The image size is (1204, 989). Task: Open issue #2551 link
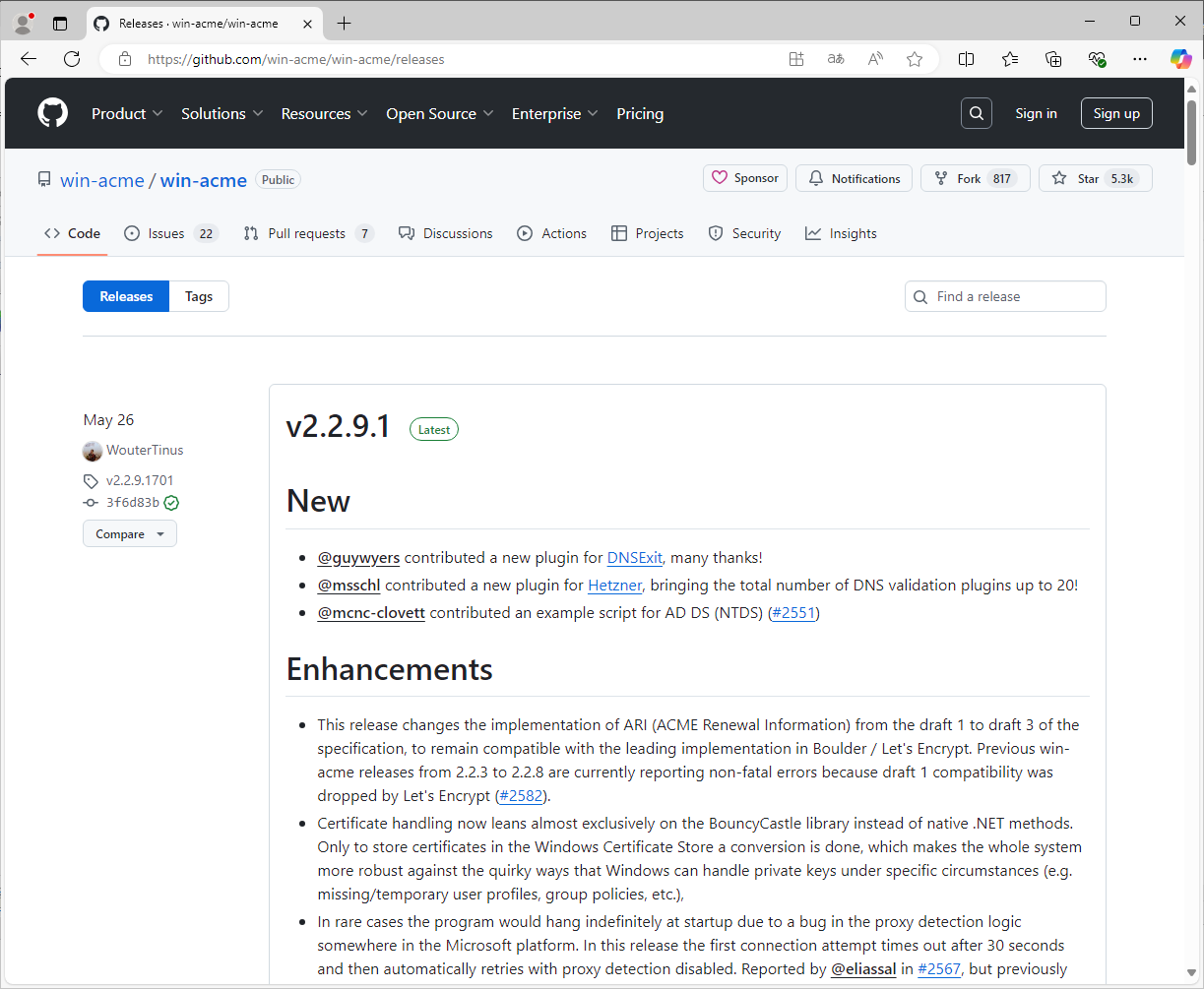(792, 613)
